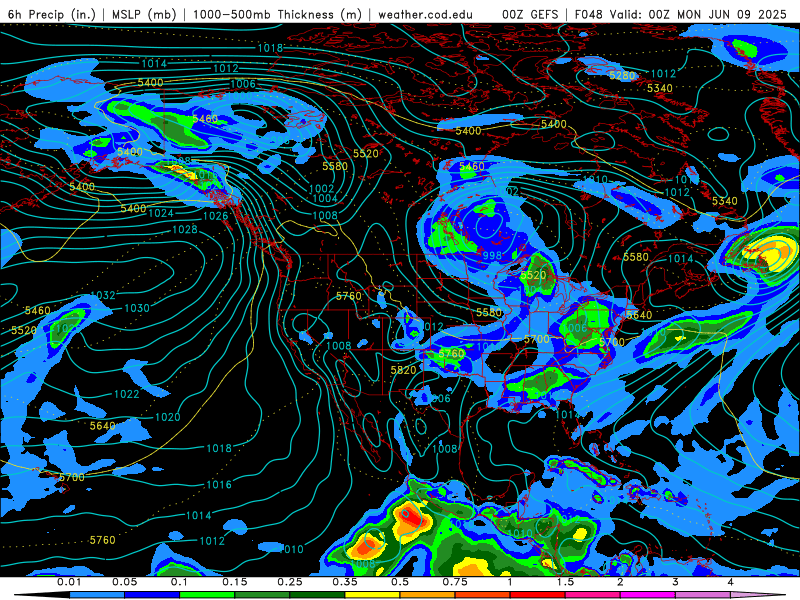Click the '1032' pressure contour label

click(x=103, y=295)
